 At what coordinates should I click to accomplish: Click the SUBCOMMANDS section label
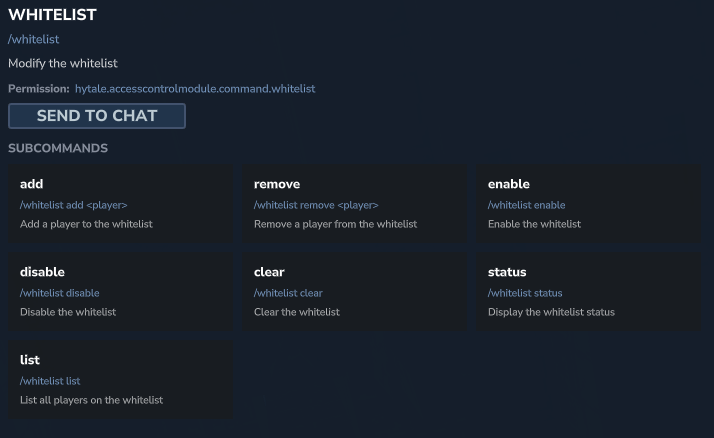coord(58,148)
